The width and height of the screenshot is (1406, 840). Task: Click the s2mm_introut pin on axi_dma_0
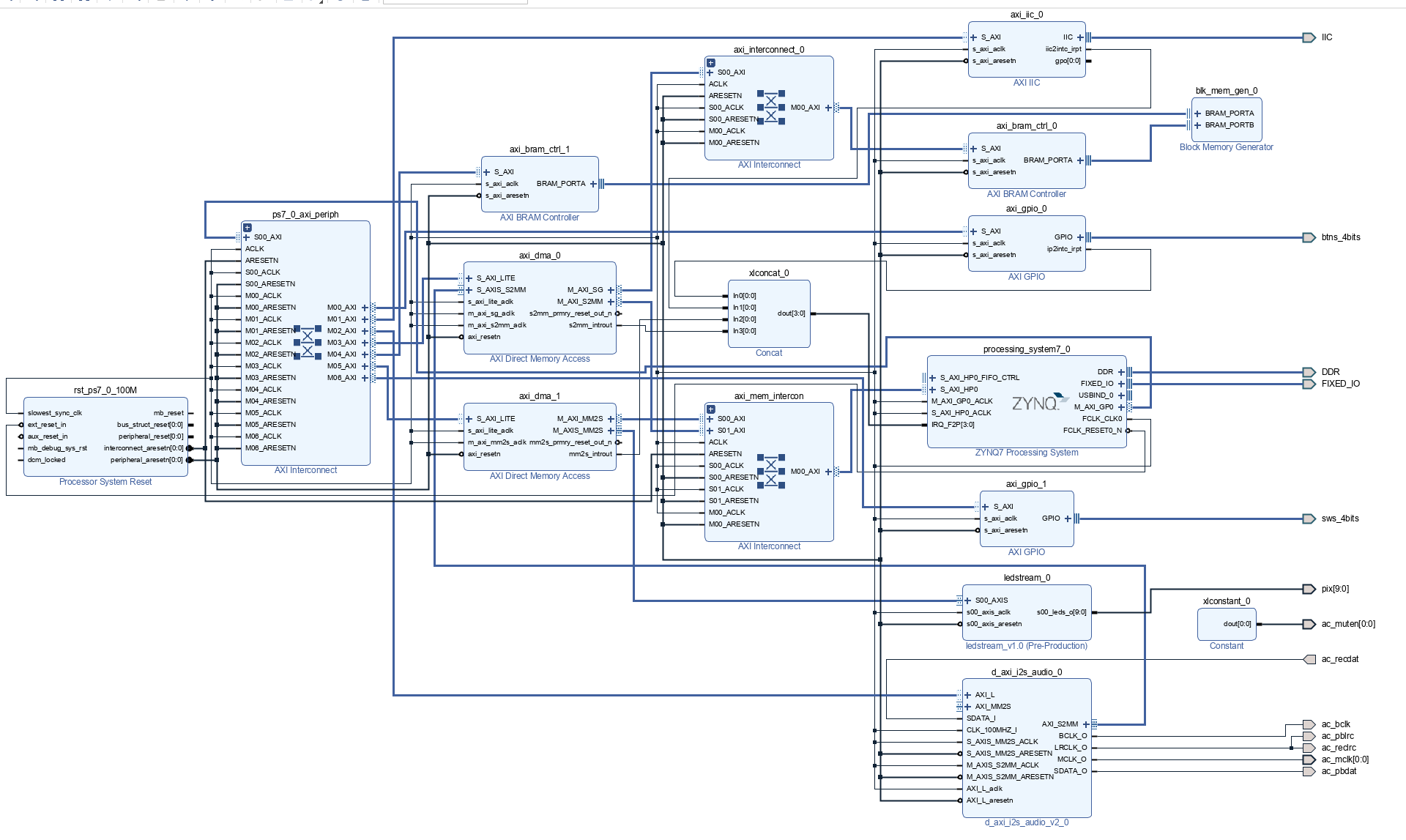pyautogui.click(x=590, y=325)
